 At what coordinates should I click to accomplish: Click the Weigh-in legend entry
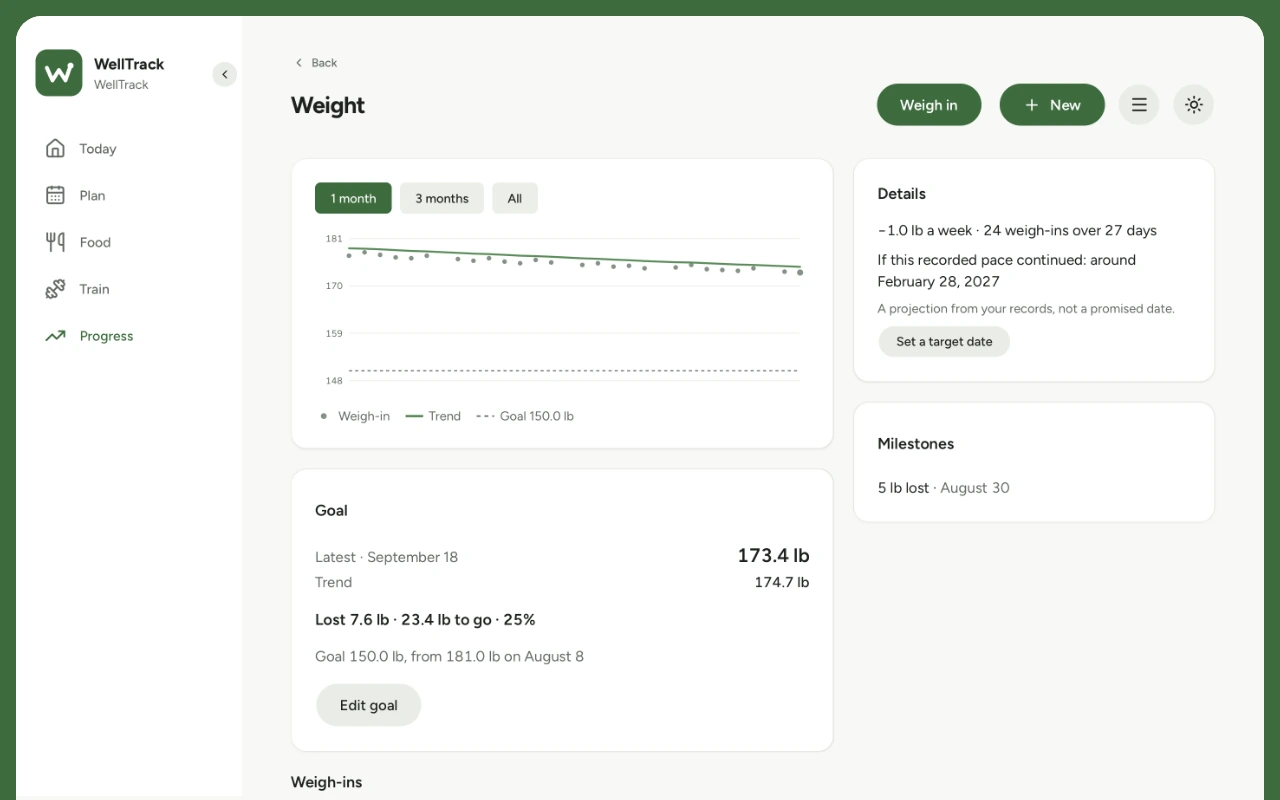tap(354, 416)
